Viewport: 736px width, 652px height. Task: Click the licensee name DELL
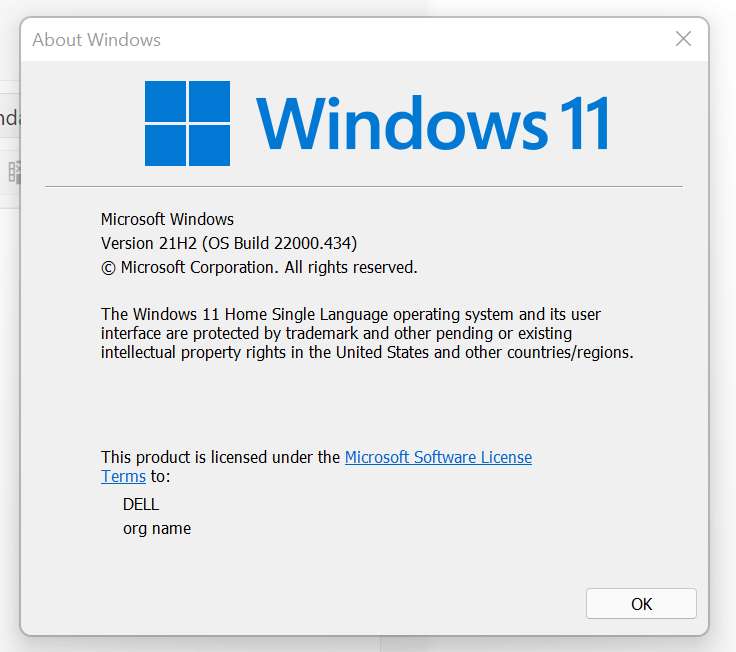click(141, 504)
